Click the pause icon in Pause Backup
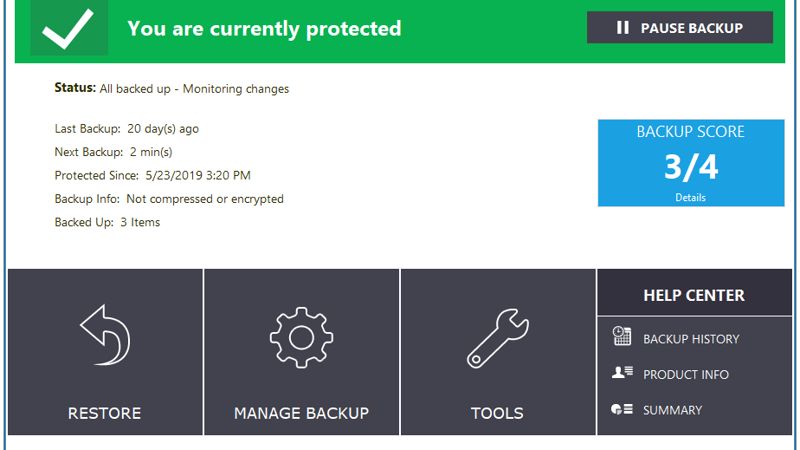Image resolution: width=800 pixels, height=450 pixels. [x=622, y=28]
